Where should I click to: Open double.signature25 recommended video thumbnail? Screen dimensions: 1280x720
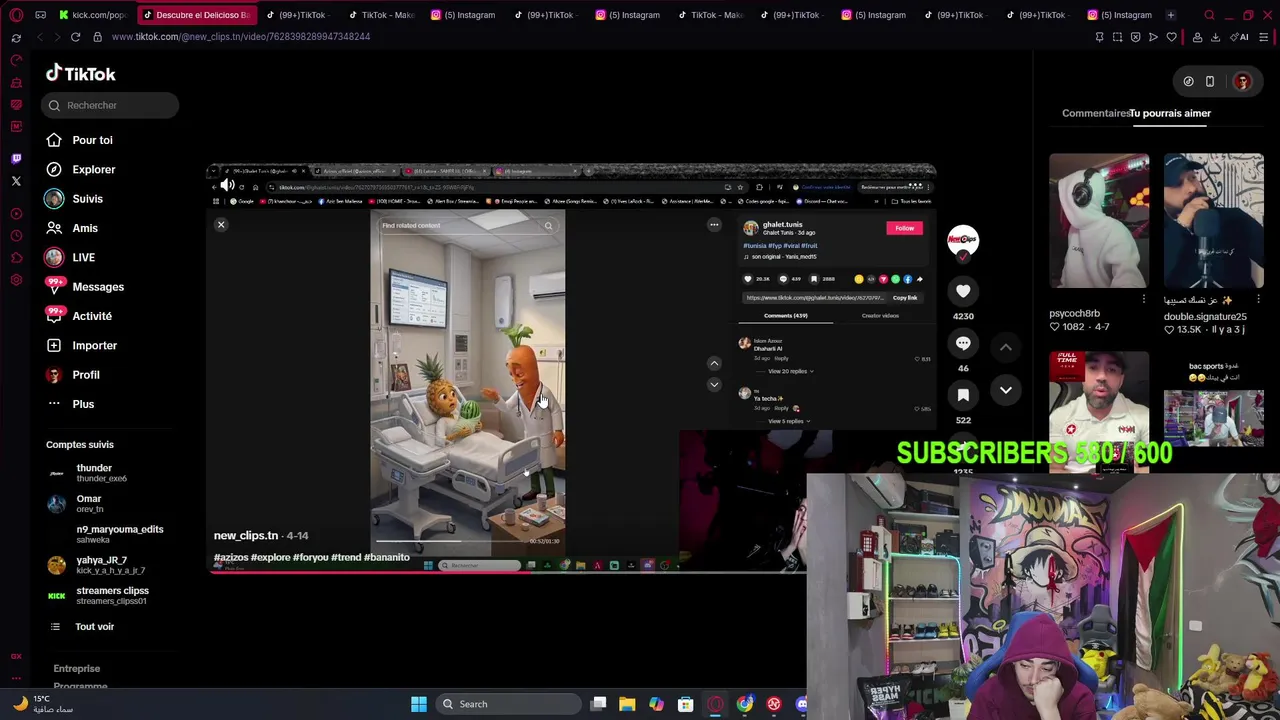click(1214, 220)
